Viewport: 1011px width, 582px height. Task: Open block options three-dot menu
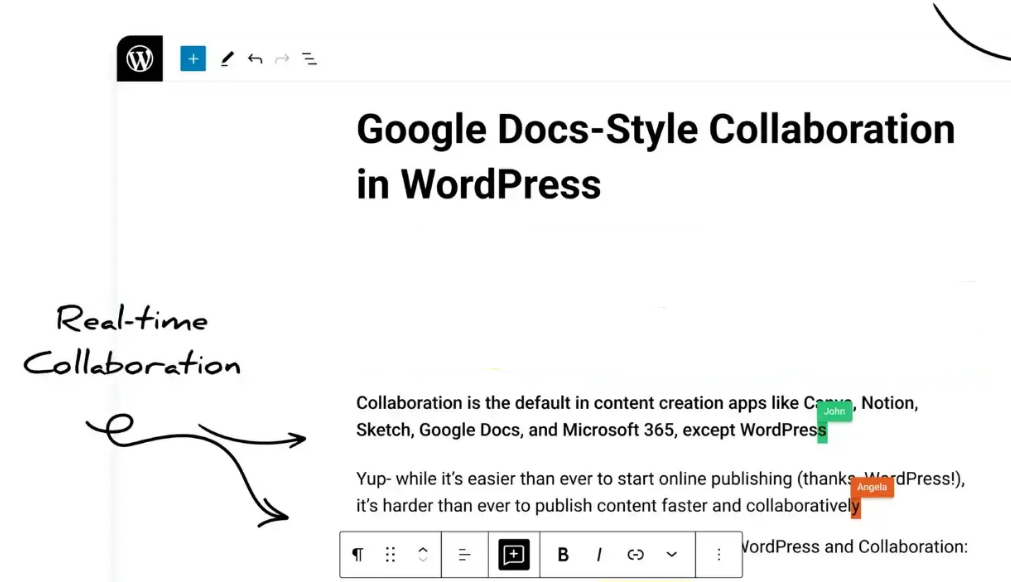719,554
